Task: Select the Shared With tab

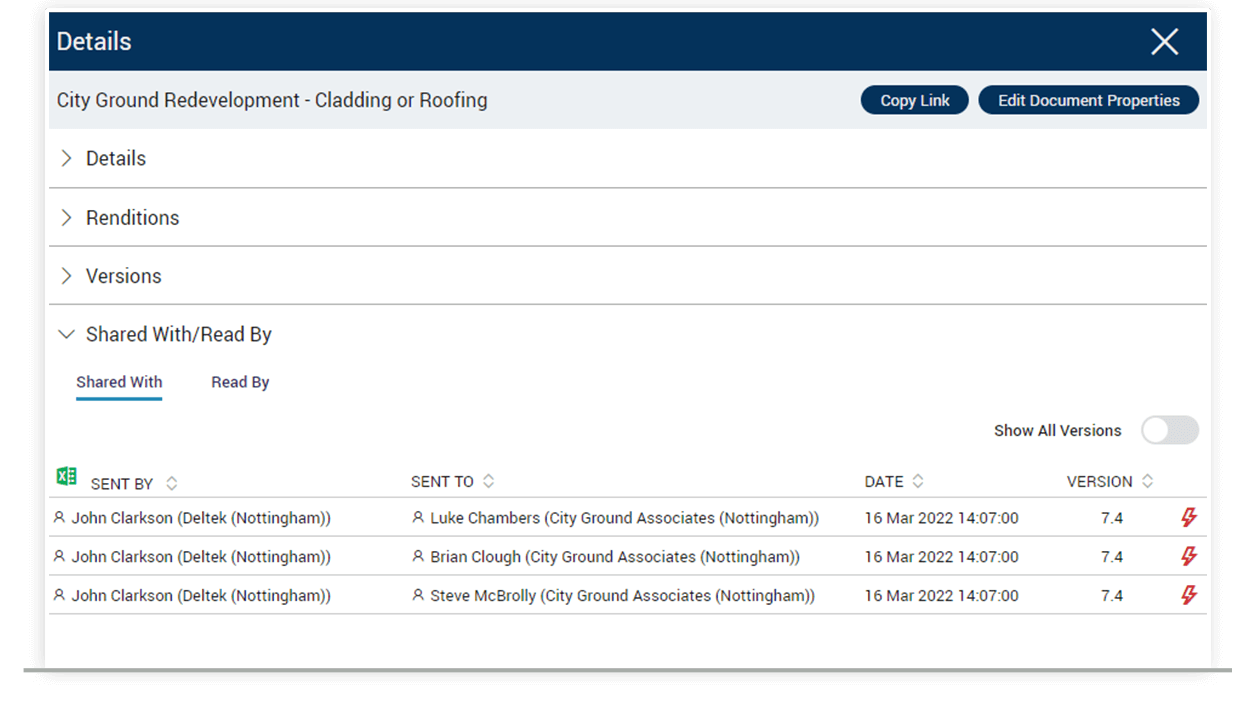Action: [119, 381]
